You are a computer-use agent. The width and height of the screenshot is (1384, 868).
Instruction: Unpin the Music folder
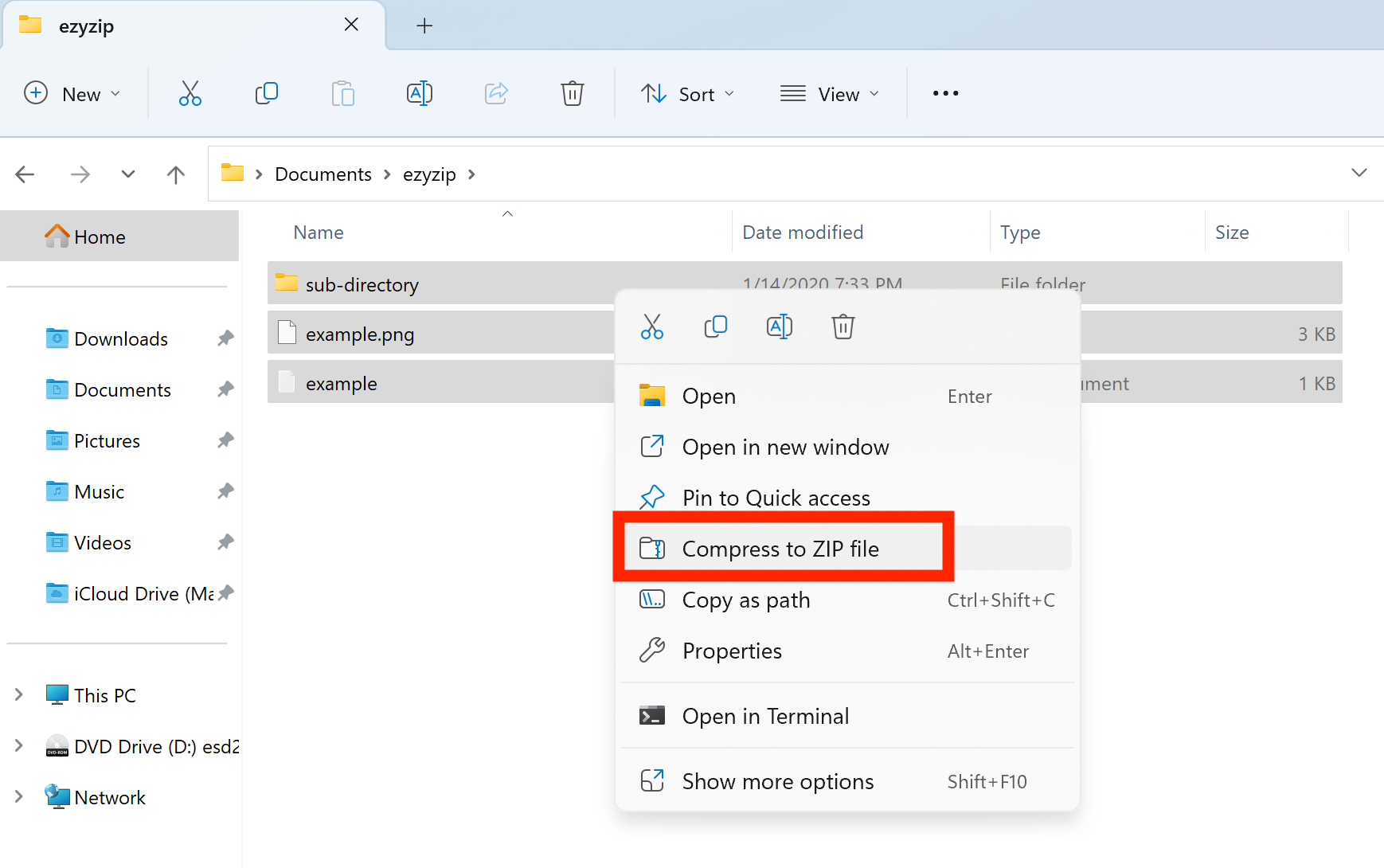click(x=225, y=491)
